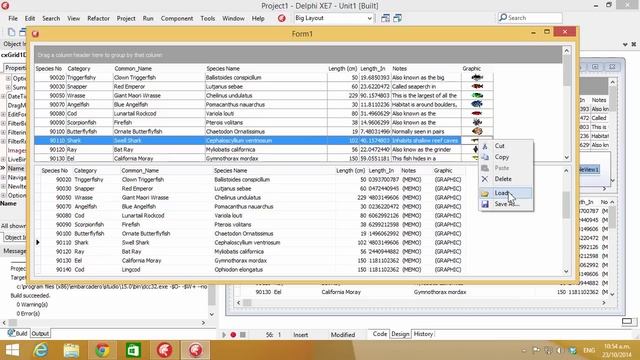Click the set debug desktop icon
Viewport: 640px width, 360px height.
coord(397,18)
